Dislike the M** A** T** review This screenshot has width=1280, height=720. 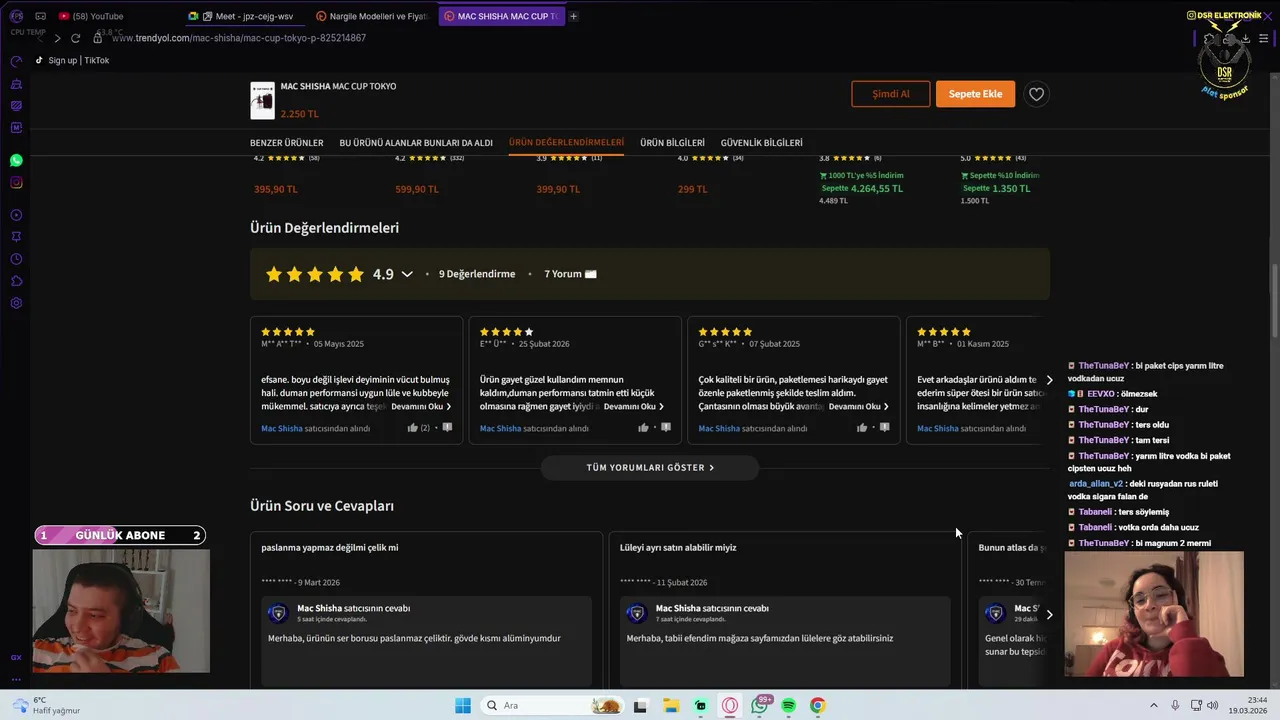click(447, 428)
